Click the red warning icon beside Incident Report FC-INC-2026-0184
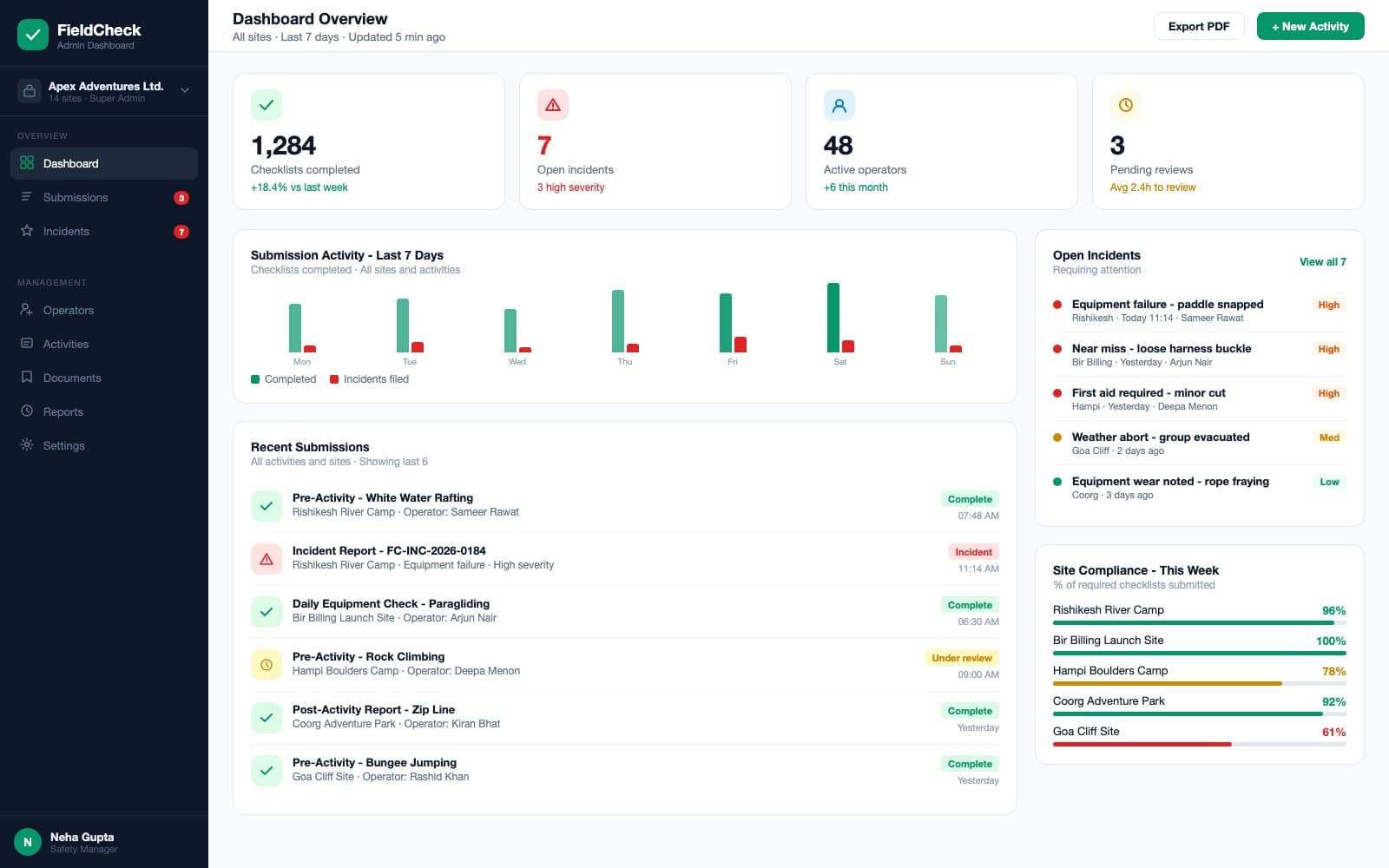 pyautogui.click(x=267, y=559)
